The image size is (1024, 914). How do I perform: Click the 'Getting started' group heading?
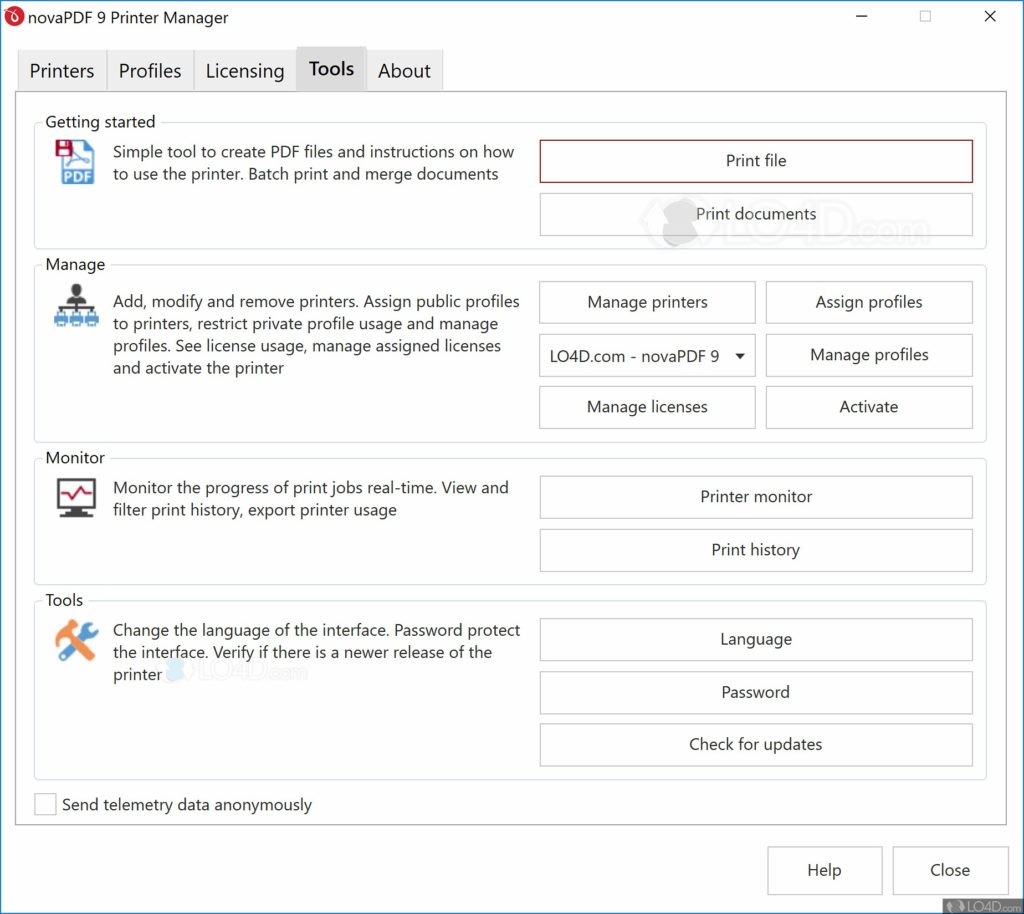(x=100, y=122)
